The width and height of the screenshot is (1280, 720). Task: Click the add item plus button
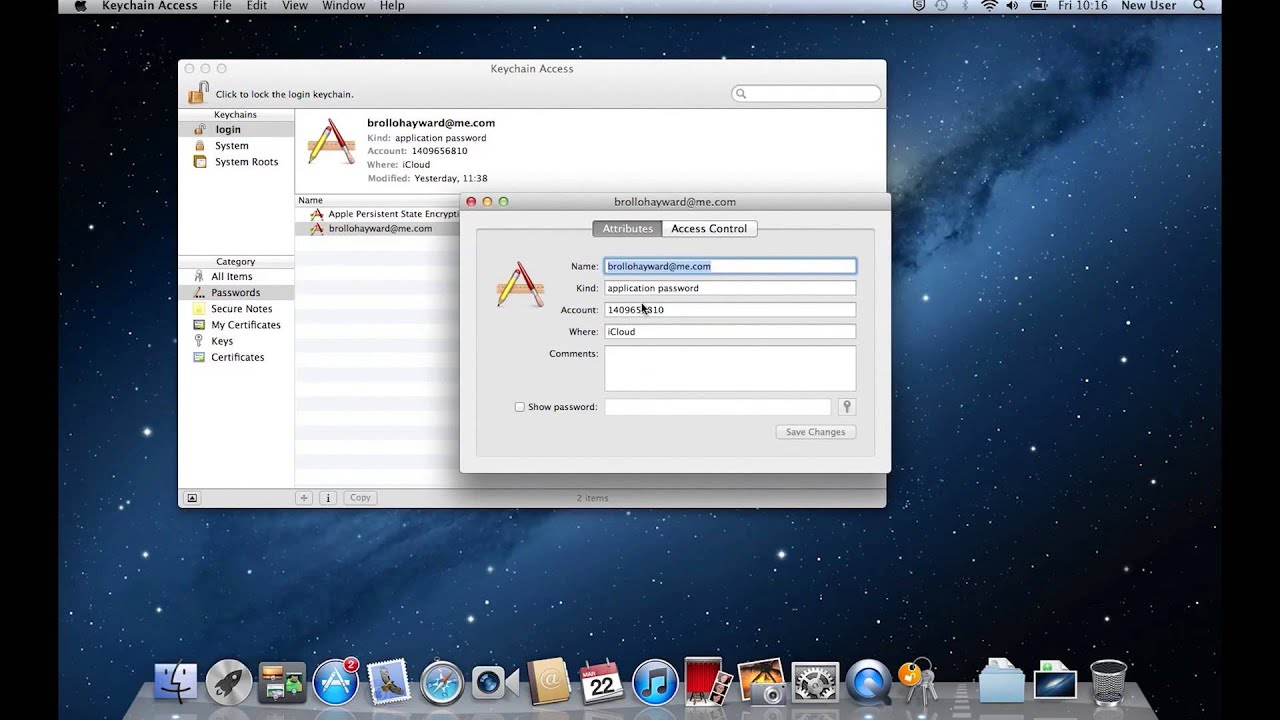click(x=304, y=497)
